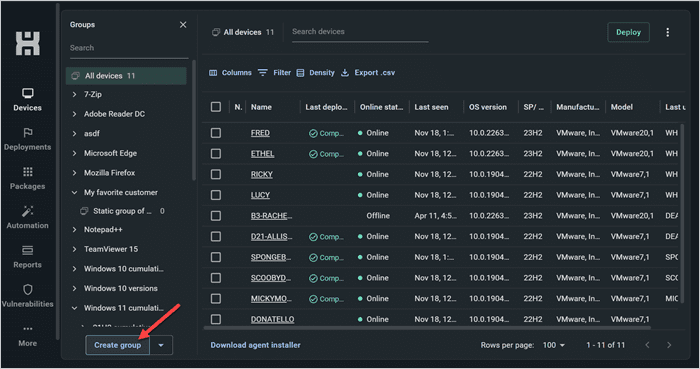Viewport: 700px width, 369px height.
Task: Select the Windows 10 versions group
Action: pos(121,288)
